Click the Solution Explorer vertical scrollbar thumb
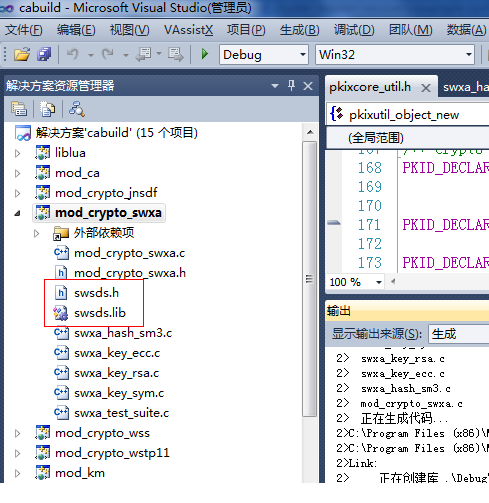The image size is (489, 503). coord(310,279)
